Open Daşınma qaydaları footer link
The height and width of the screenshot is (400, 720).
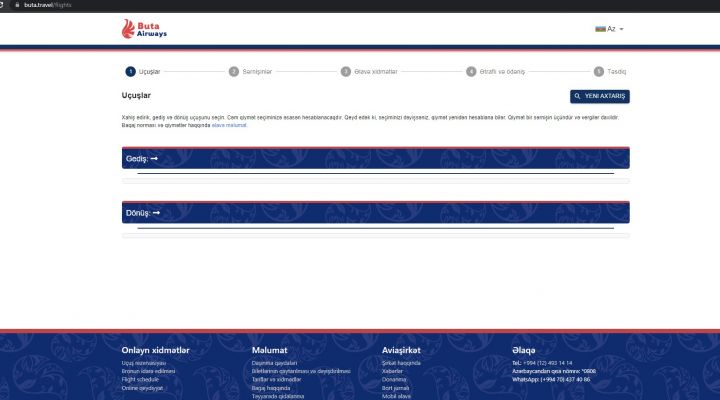pos(276,363)
